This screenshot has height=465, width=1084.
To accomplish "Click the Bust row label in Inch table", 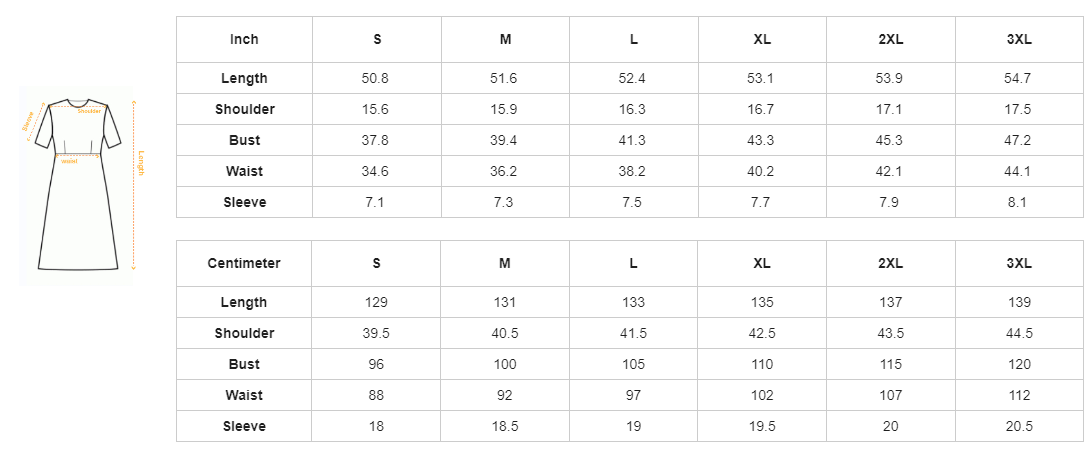I will point(244,140).
